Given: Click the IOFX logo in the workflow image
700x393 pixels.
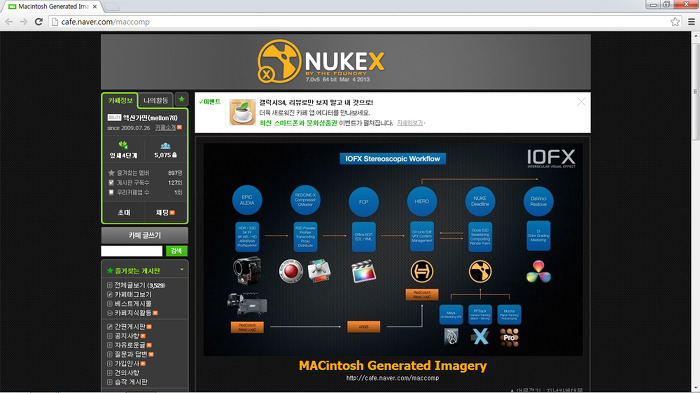Looking at the screenshot, I should pyautogui.click(x=551, y=159).
